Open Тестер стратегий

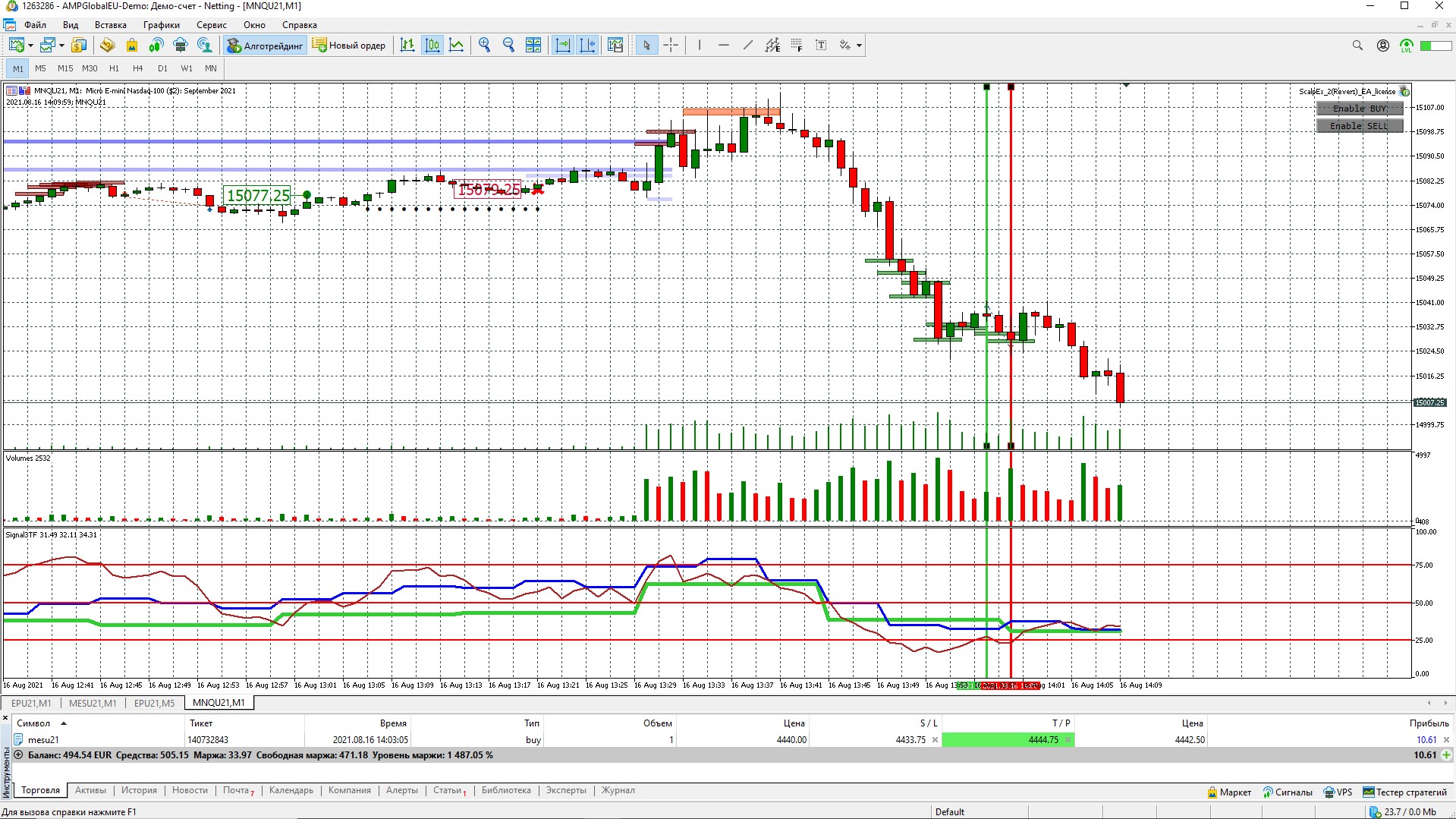pyautogui.click(x=1405, y=792)
